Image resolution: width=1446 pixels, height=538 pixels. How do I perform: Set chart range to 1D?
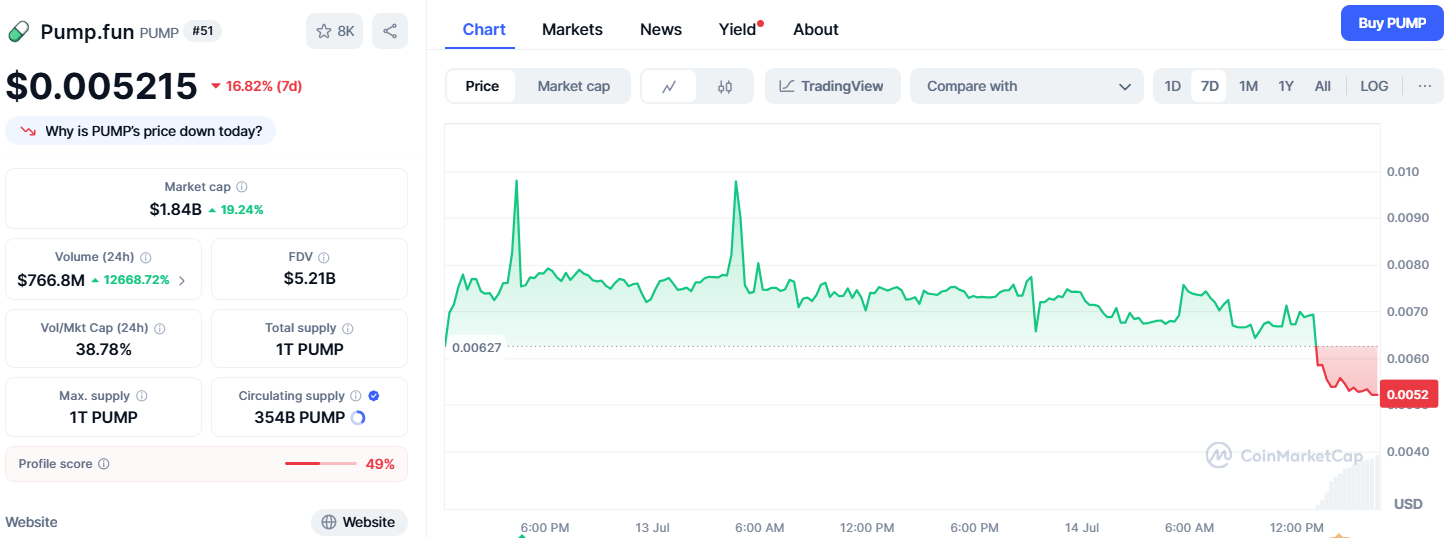tap(1173, 86)
